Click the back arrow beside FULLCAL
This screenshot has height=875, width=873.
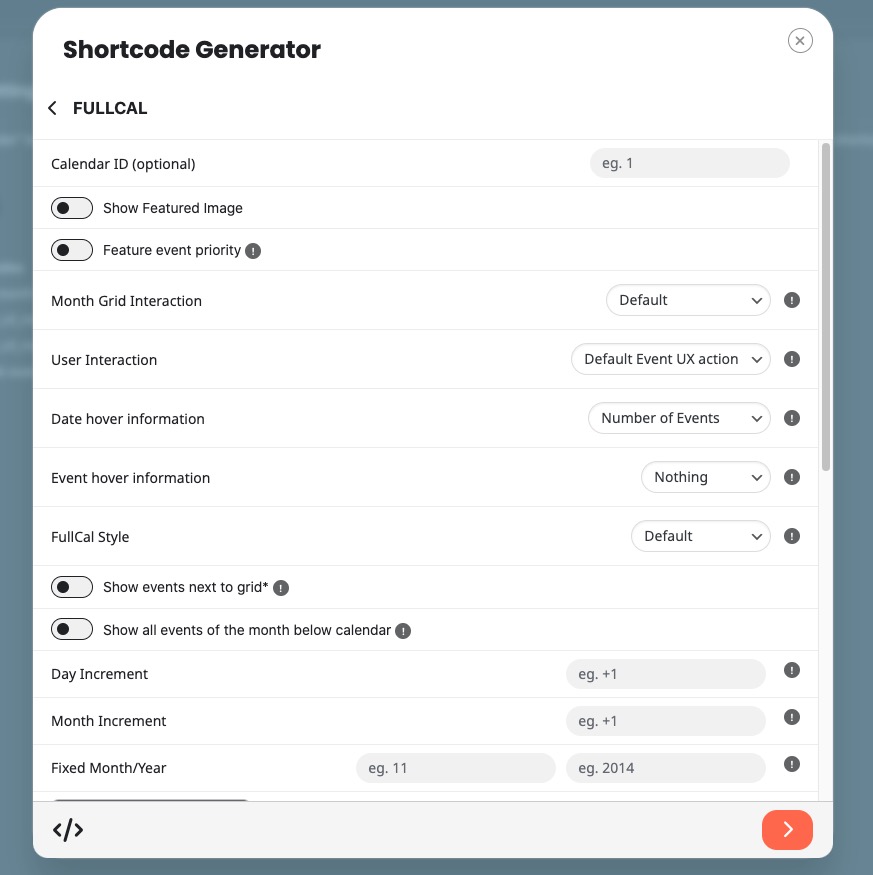click(53, 108)
